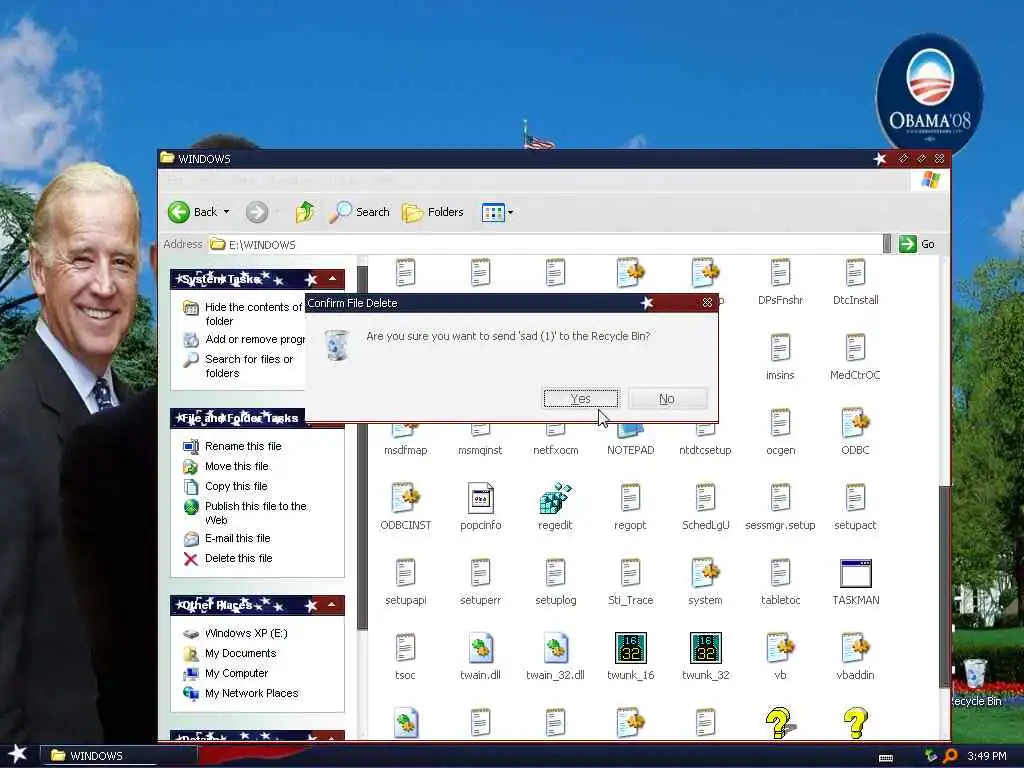
Task: Click Rename this file
Action: tap(233, 446)
